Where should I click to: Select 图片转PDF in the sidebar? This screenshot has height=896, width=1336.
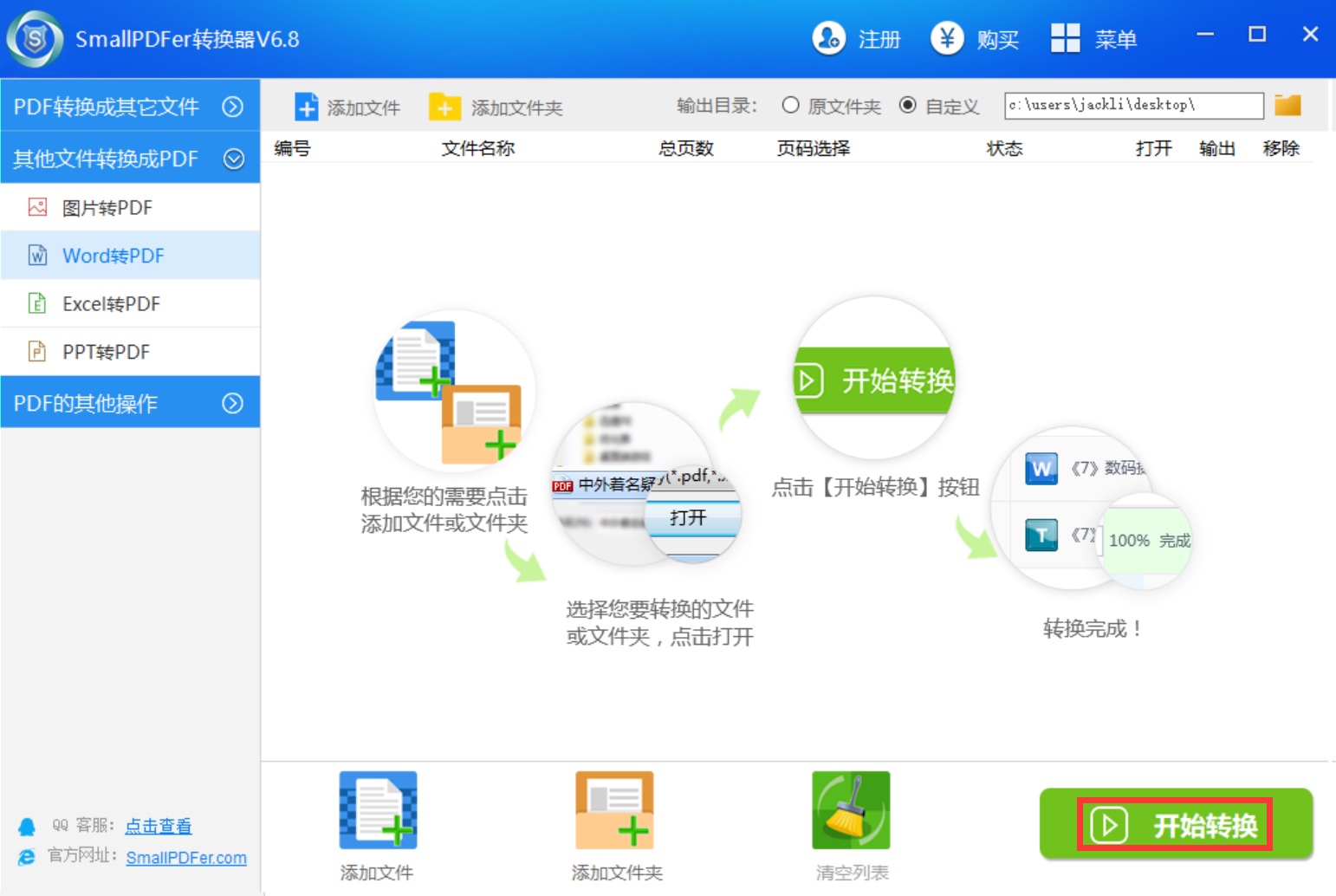pyautogui.click(x=130, y=207)
